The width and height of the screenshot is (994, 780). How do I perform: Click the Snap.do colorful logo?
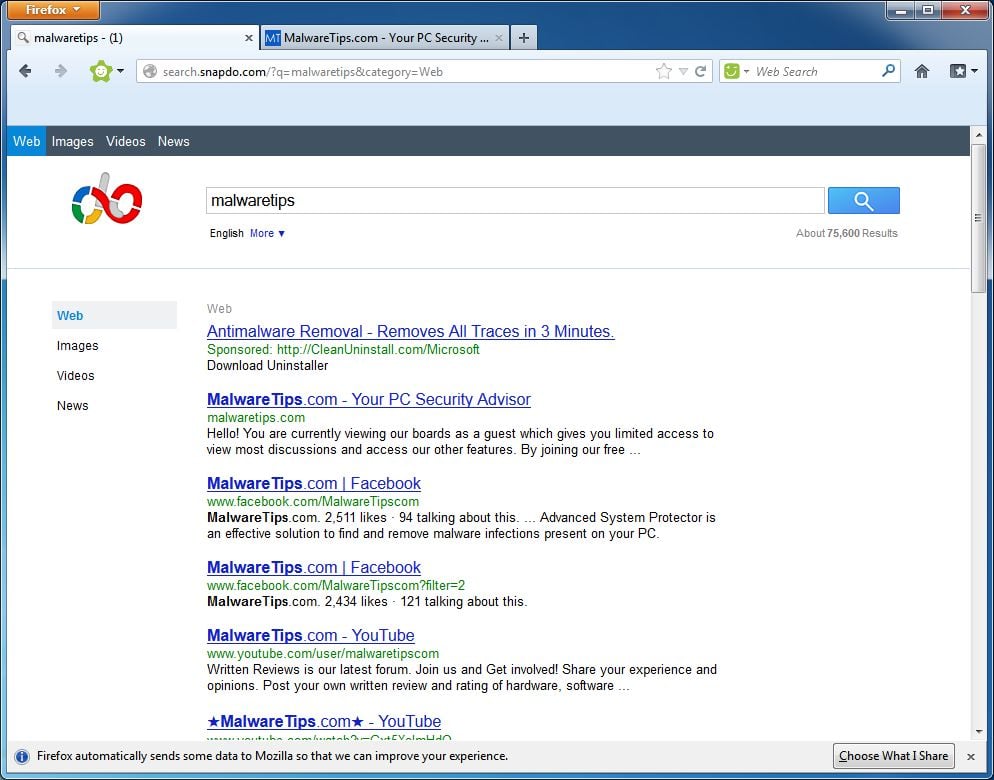106,200
